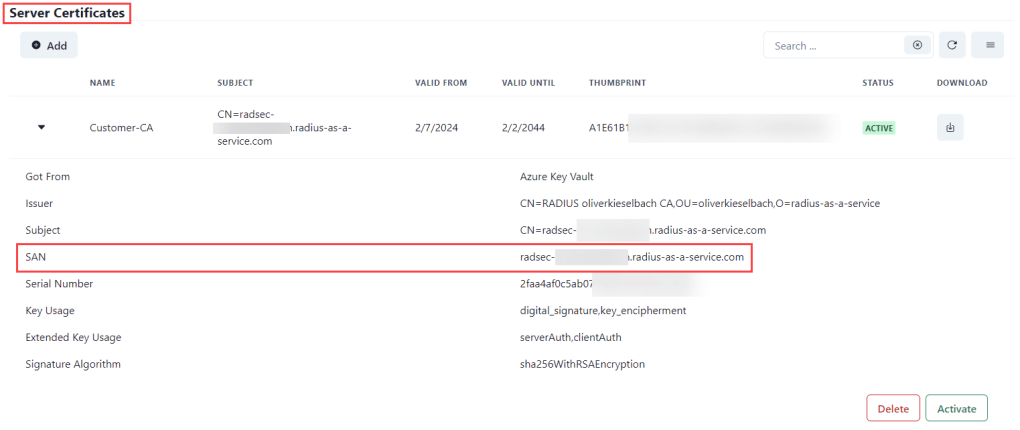
Task: Sort by the Valid From column header
Action: (x=441, y=83)
